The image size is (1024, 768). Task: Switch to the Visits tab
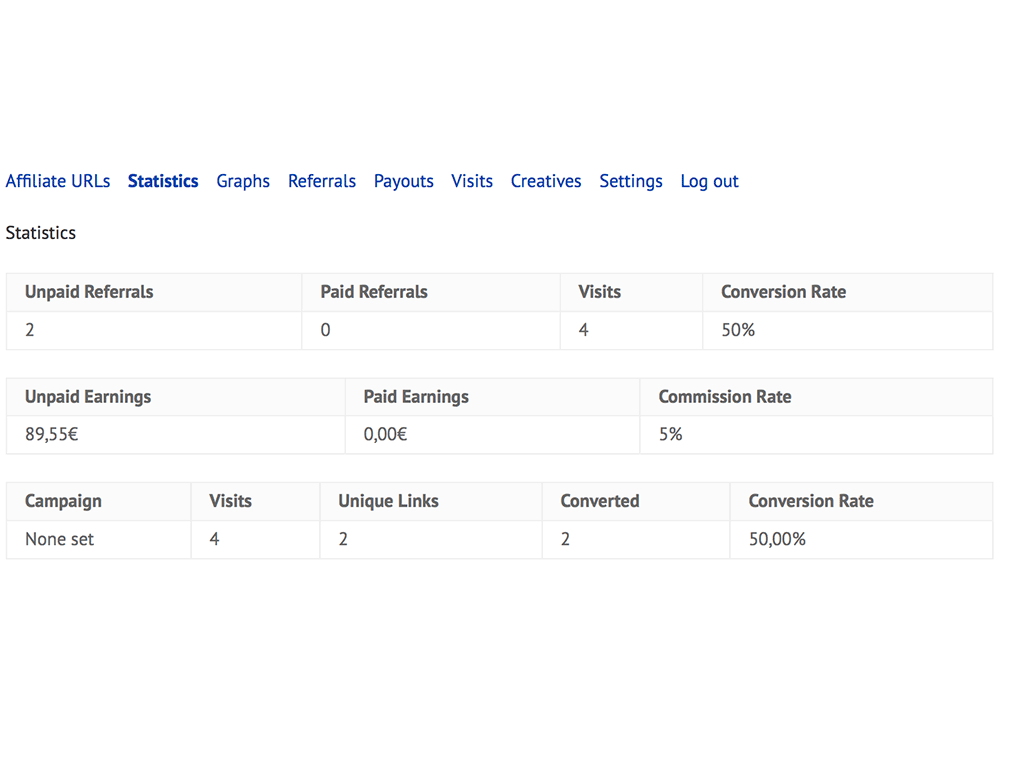pyautogui.click(x=472, y=181)
